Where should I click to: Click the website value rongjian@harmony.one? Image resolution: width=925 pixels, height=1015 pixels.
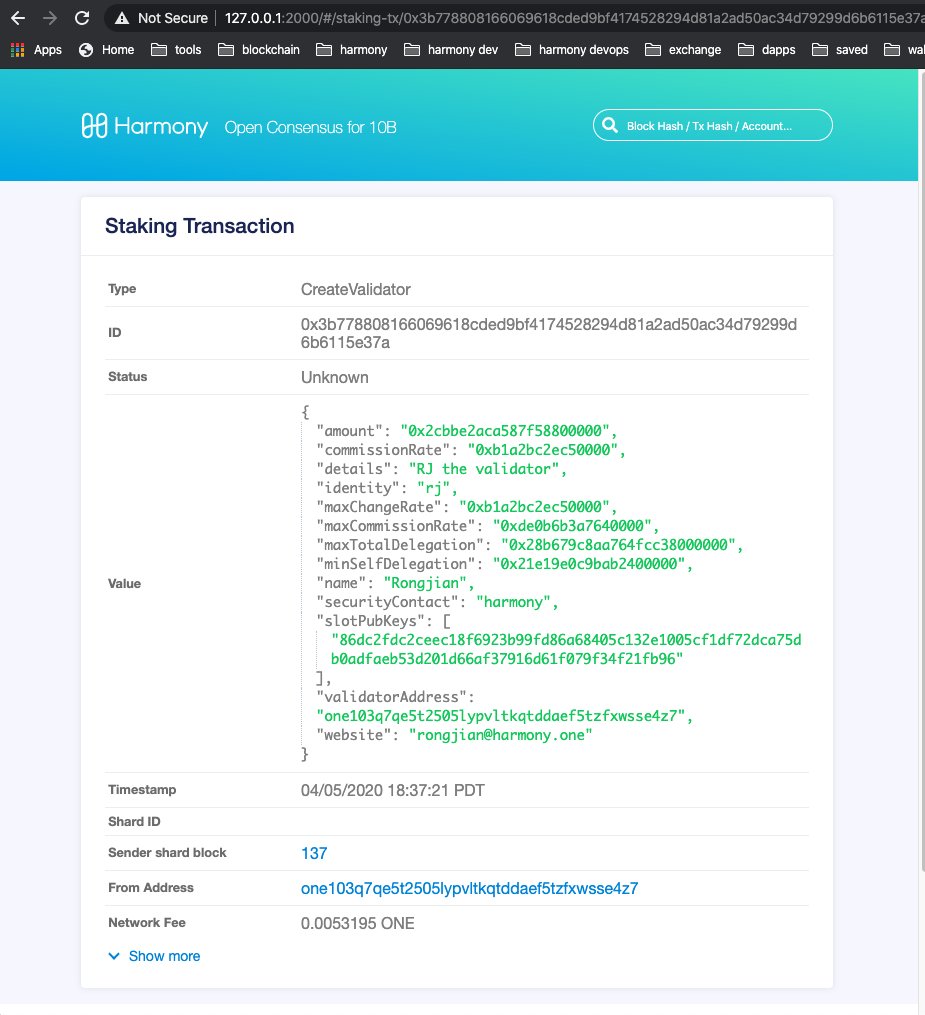[500, 735]
